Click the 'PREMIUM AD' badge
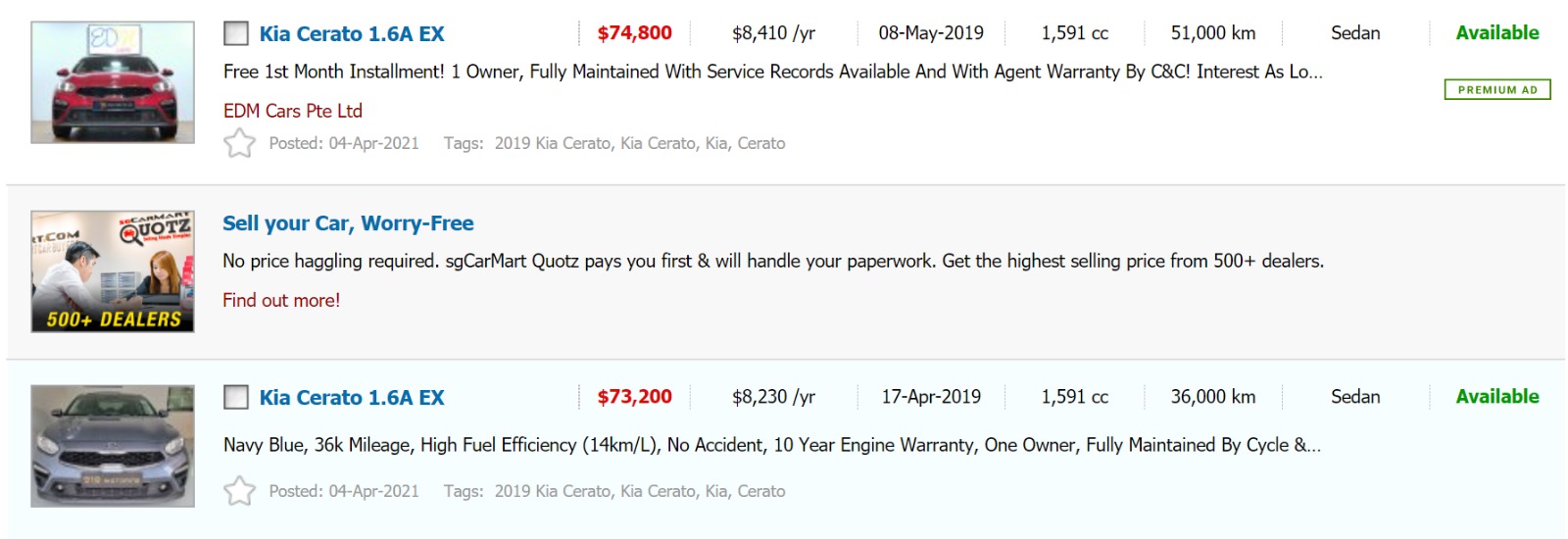 (1496, 90)
